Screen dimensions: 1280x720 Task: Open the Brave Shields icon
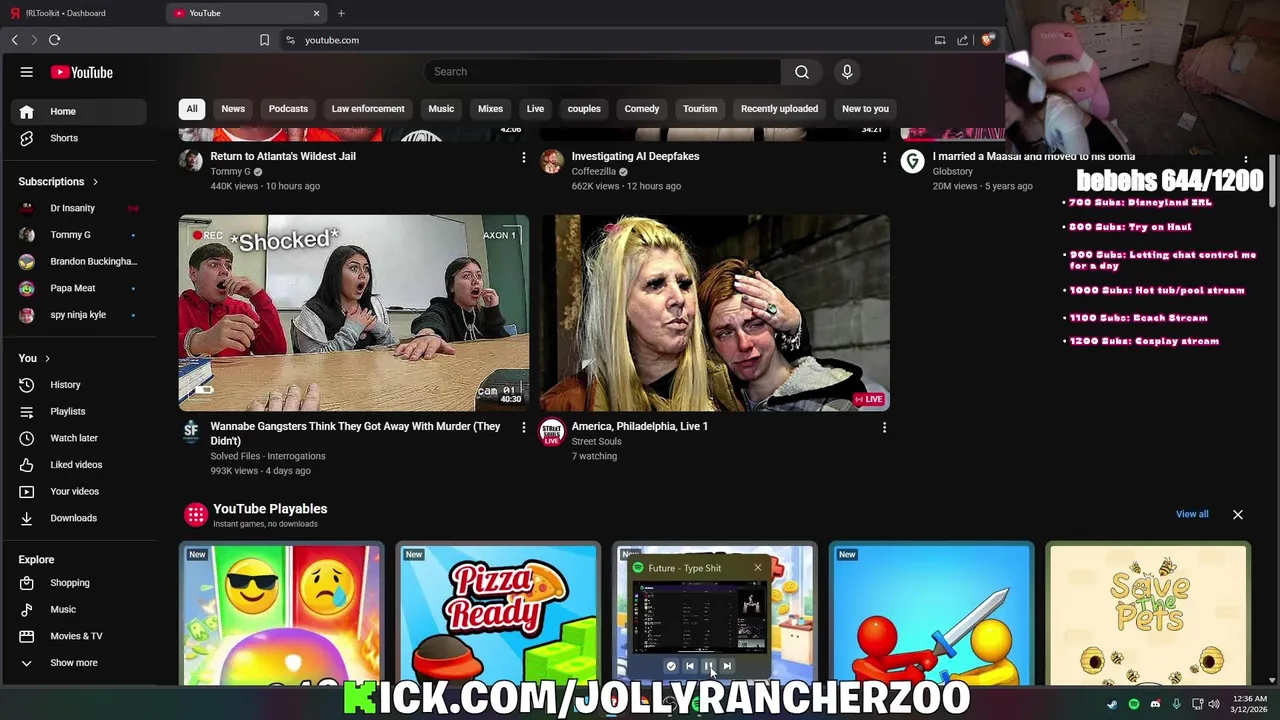987,40
